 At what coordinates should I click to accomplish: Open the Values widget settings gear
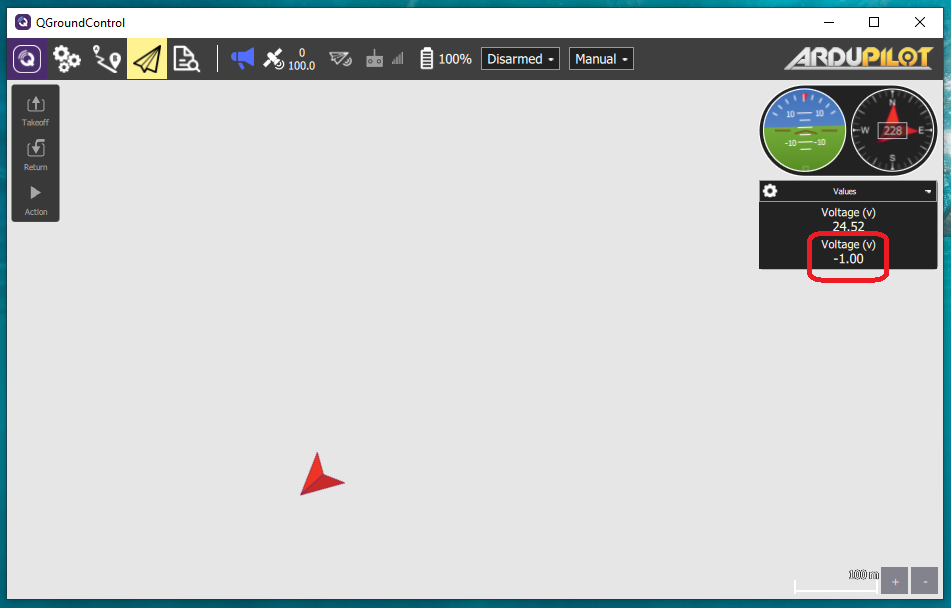[x=768, y=190]
